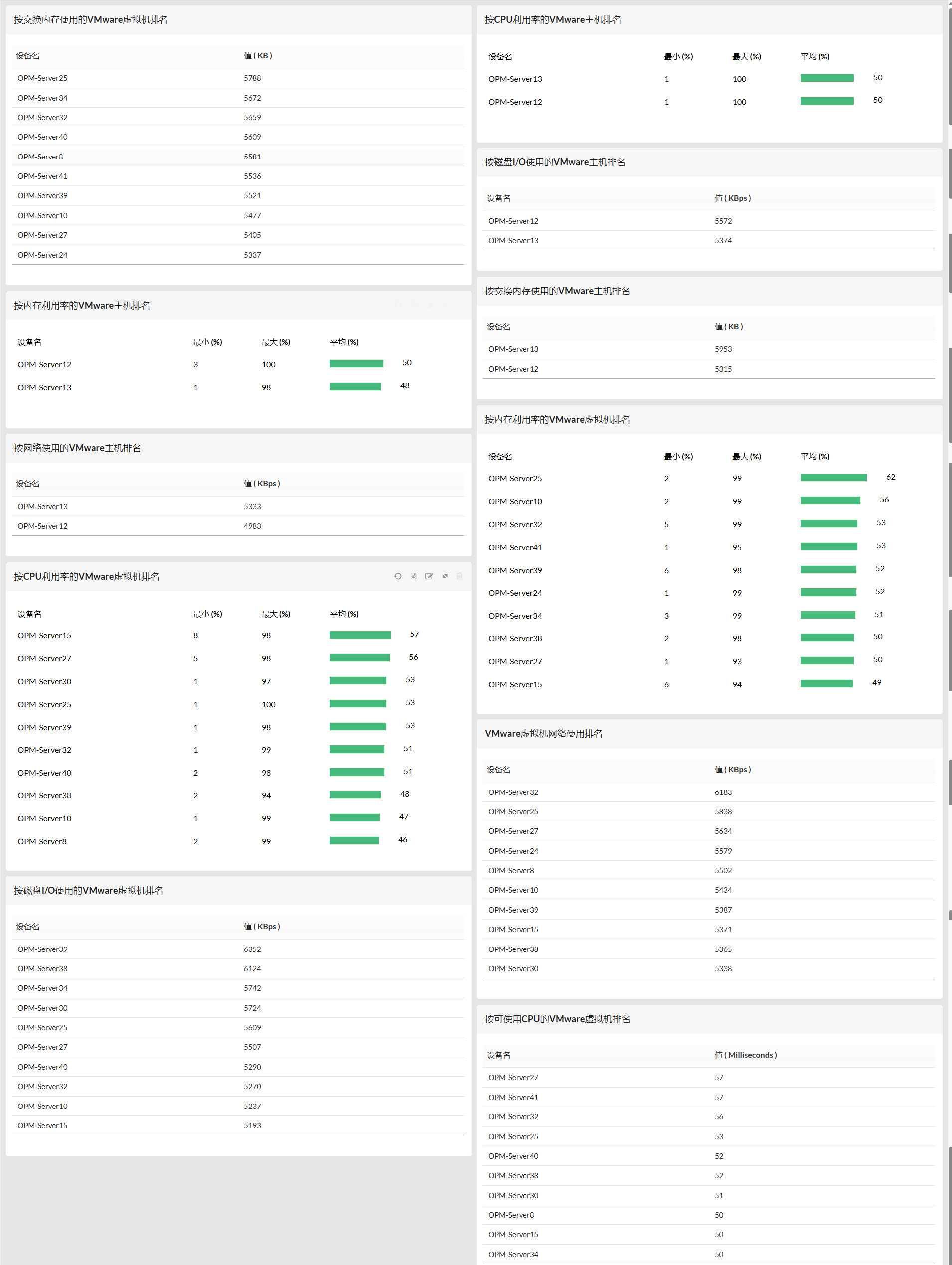Open OPM-Server24 with network usage 5579 KBps

pyautogui.click(x=513, y=851)
